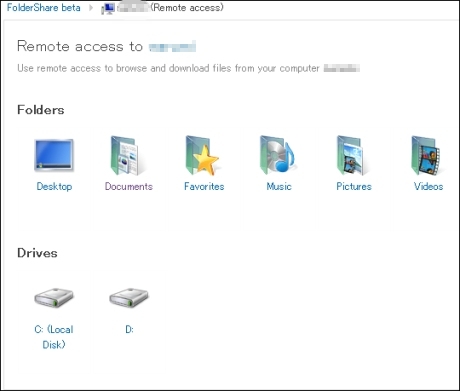Screen dimensions: 460x391
Task: Click the (Remote access) breadcrumb text
Action: (x=187, y=8)
